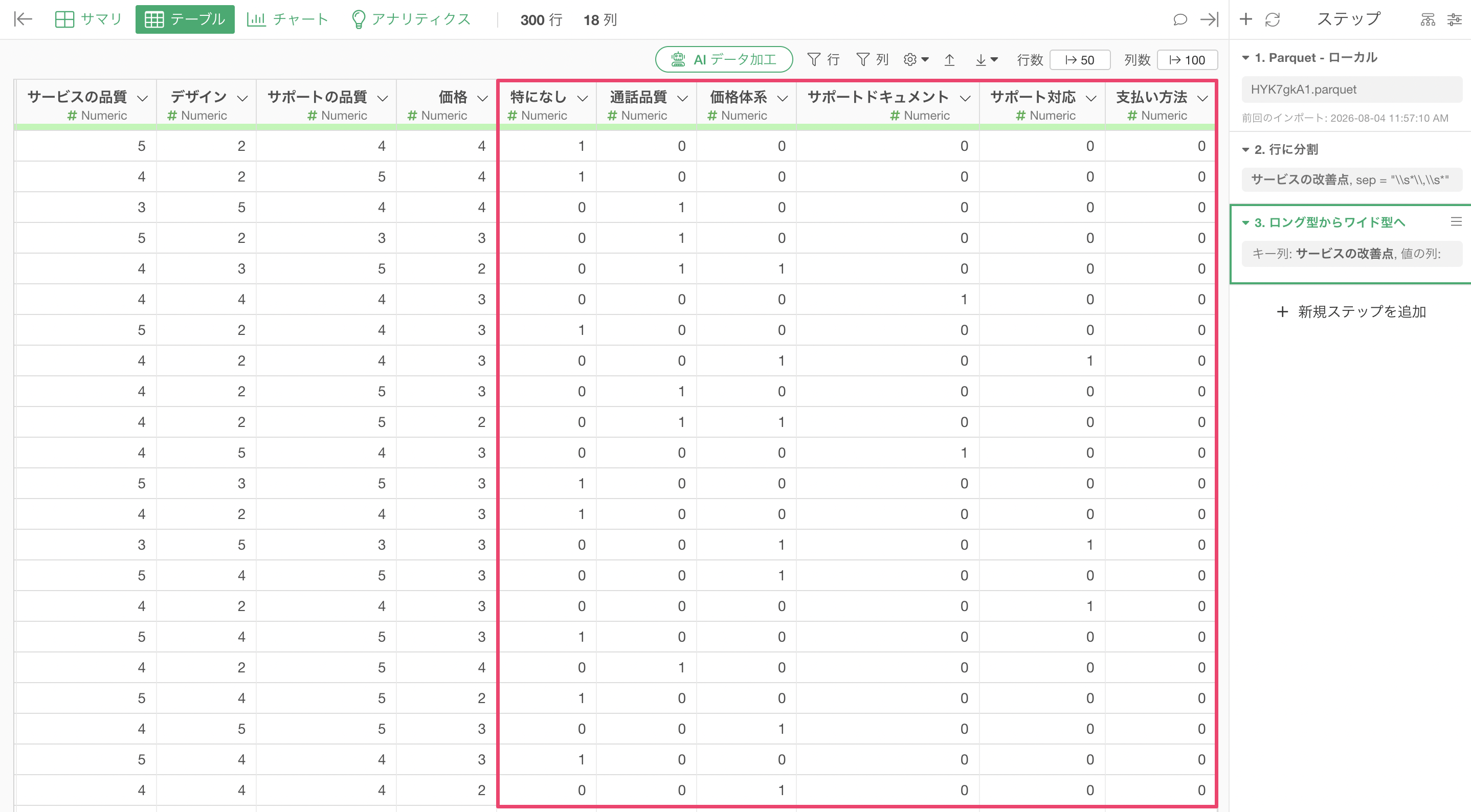Viewport: 1471px width, 812px height.
Task: Click the 300 行 row count text
Action: pos(541,20)
